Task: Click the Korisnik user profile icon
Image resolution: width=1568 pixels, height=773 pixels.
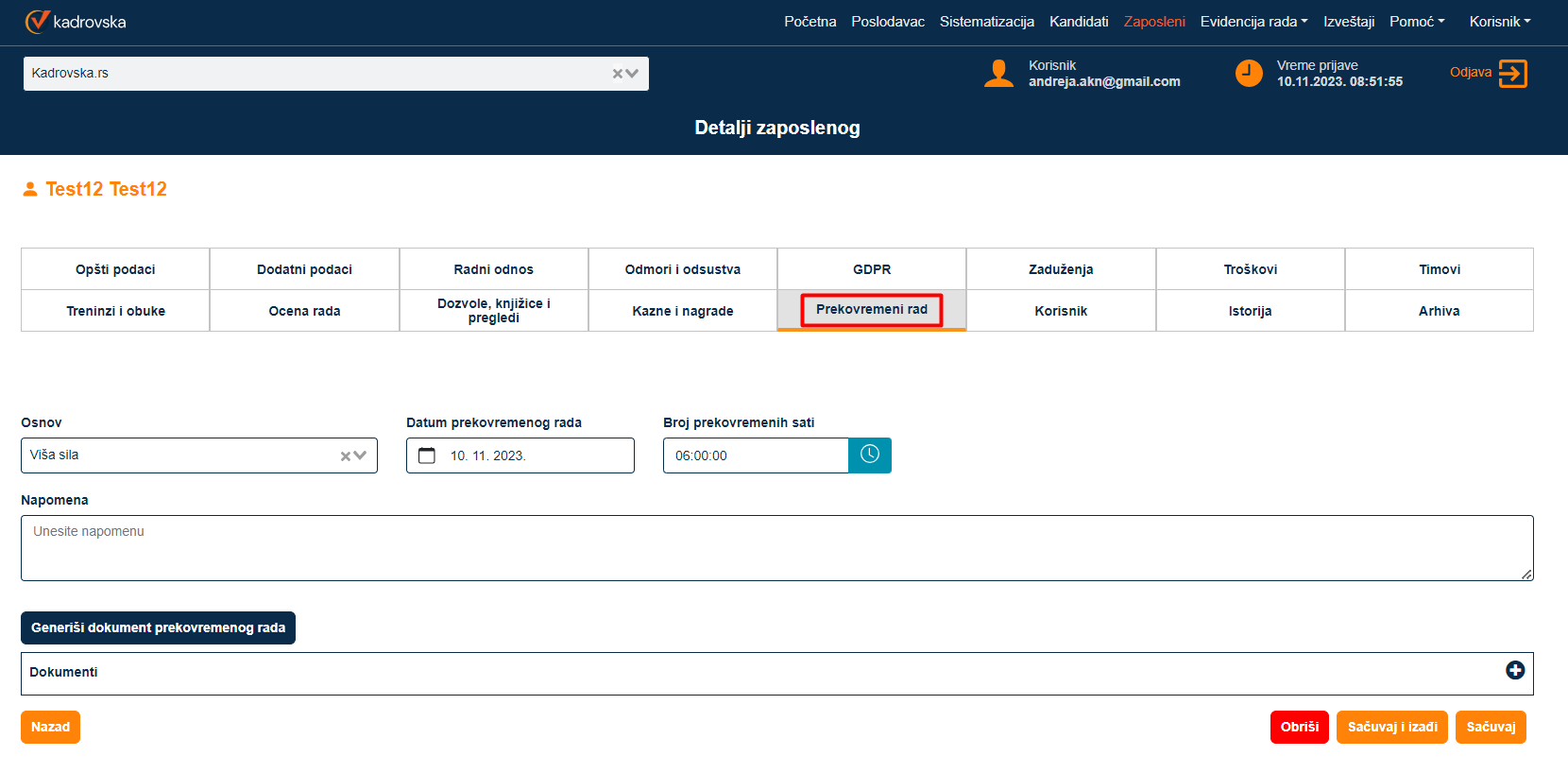Action: pos(998,74)
